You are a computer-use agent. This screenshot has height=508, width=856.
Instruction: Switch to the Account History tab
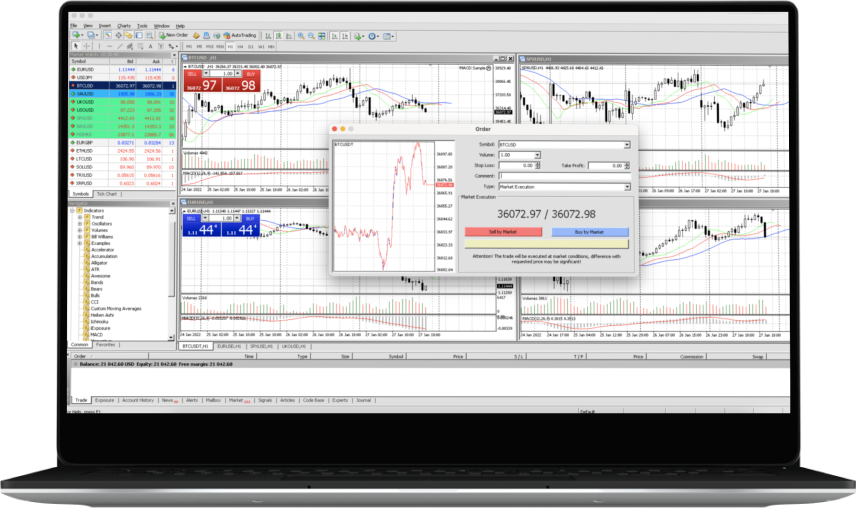click(x=137, y=399)
